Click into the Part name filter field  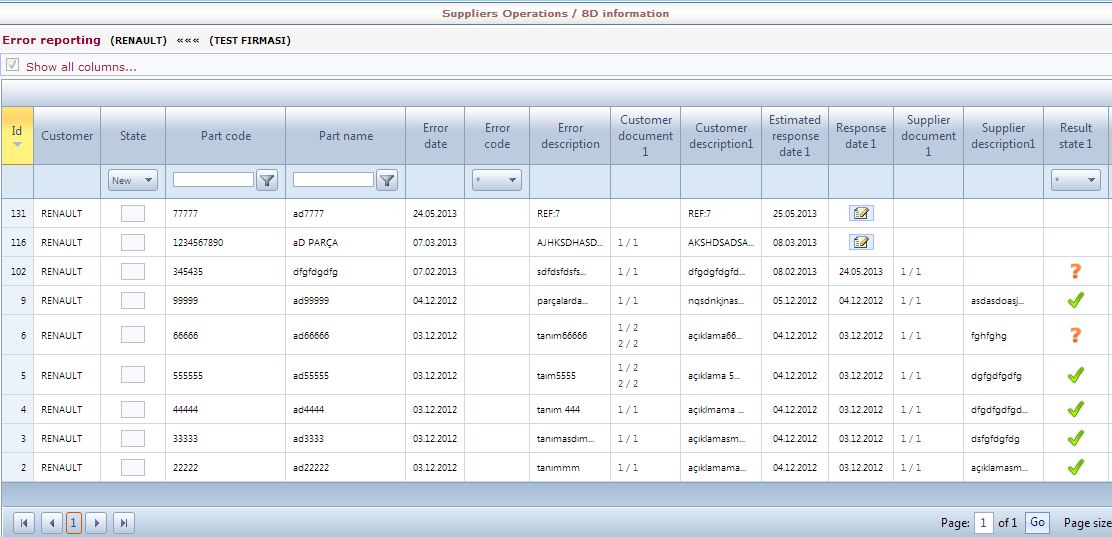(x=333, y=179)
